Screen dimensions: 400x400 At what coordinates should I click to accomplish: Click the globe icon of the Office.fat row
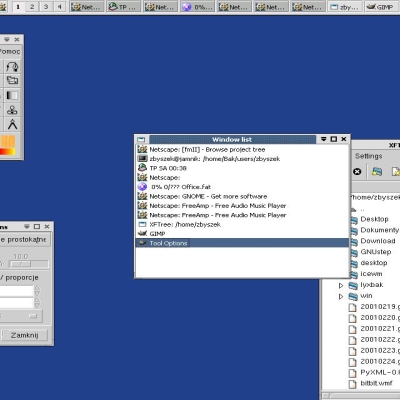point(142,187)
